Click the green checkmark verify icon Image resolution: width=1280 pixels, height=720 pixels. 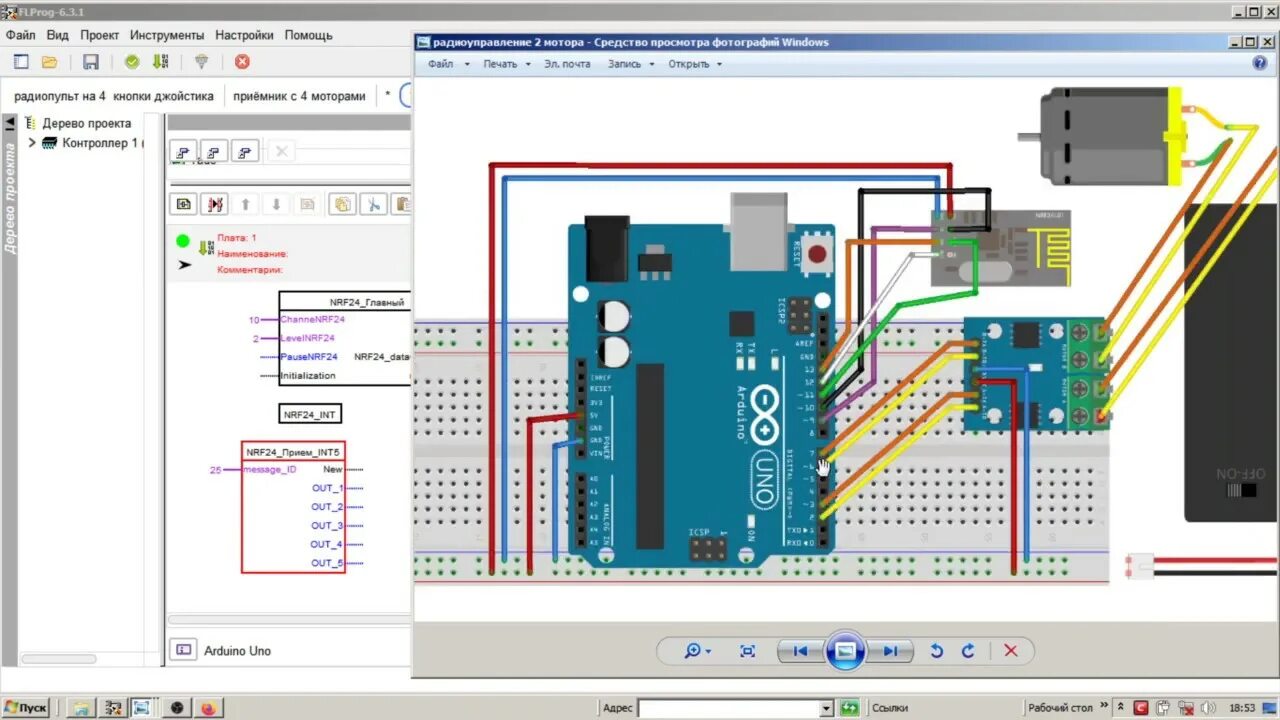click(132, 62)
